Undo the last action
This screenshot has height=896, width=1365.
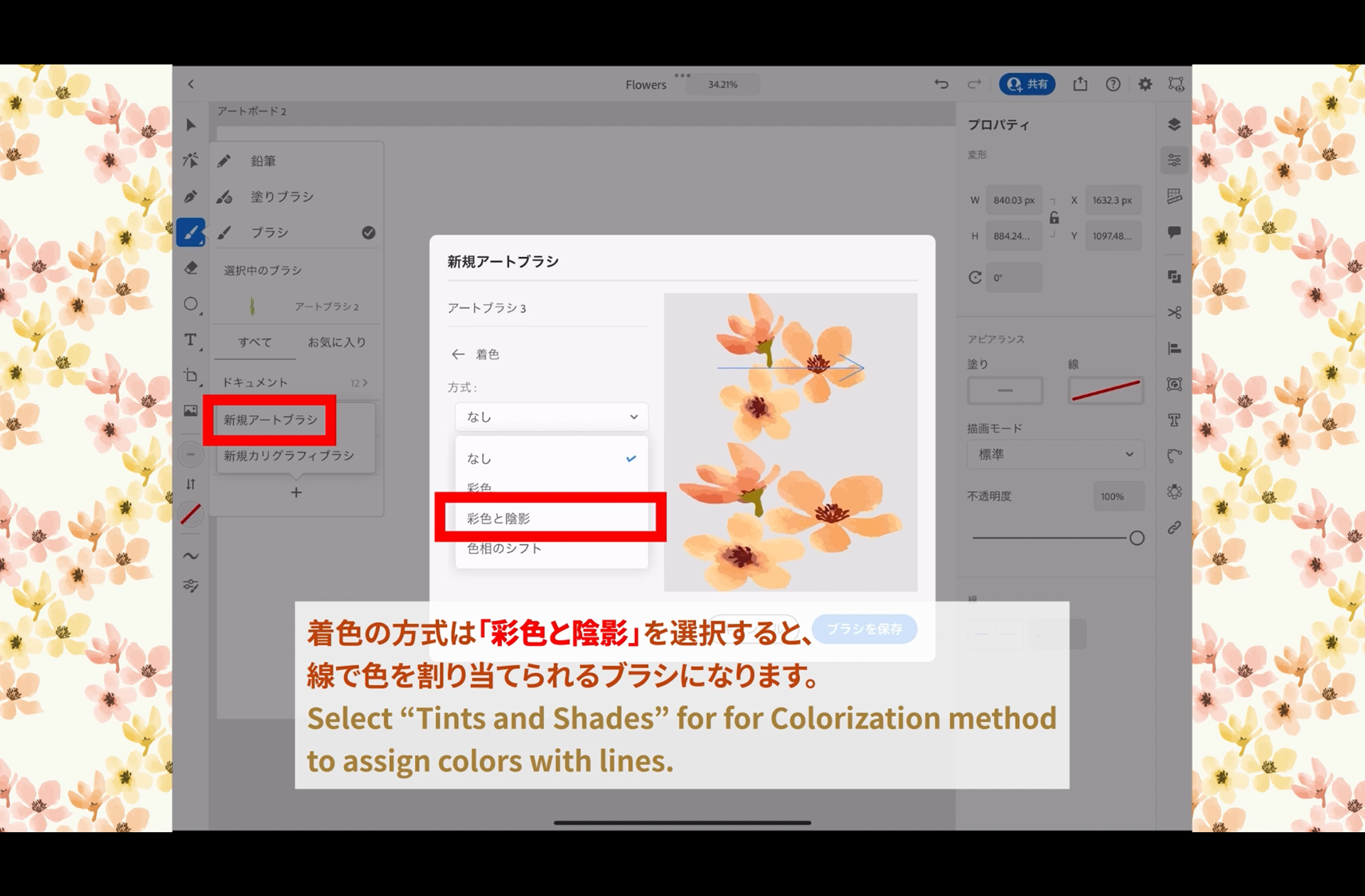point(941,84)
